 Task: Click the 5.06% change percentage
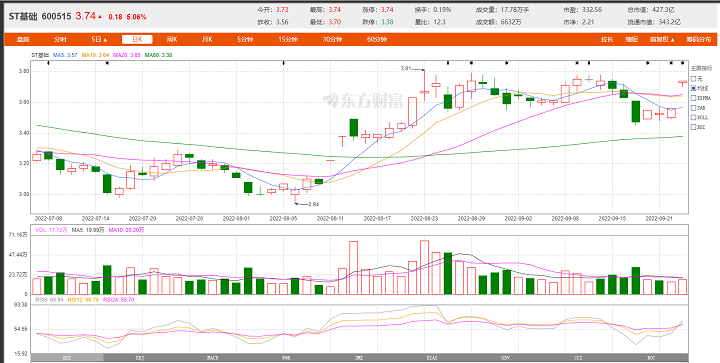point(136,17)
